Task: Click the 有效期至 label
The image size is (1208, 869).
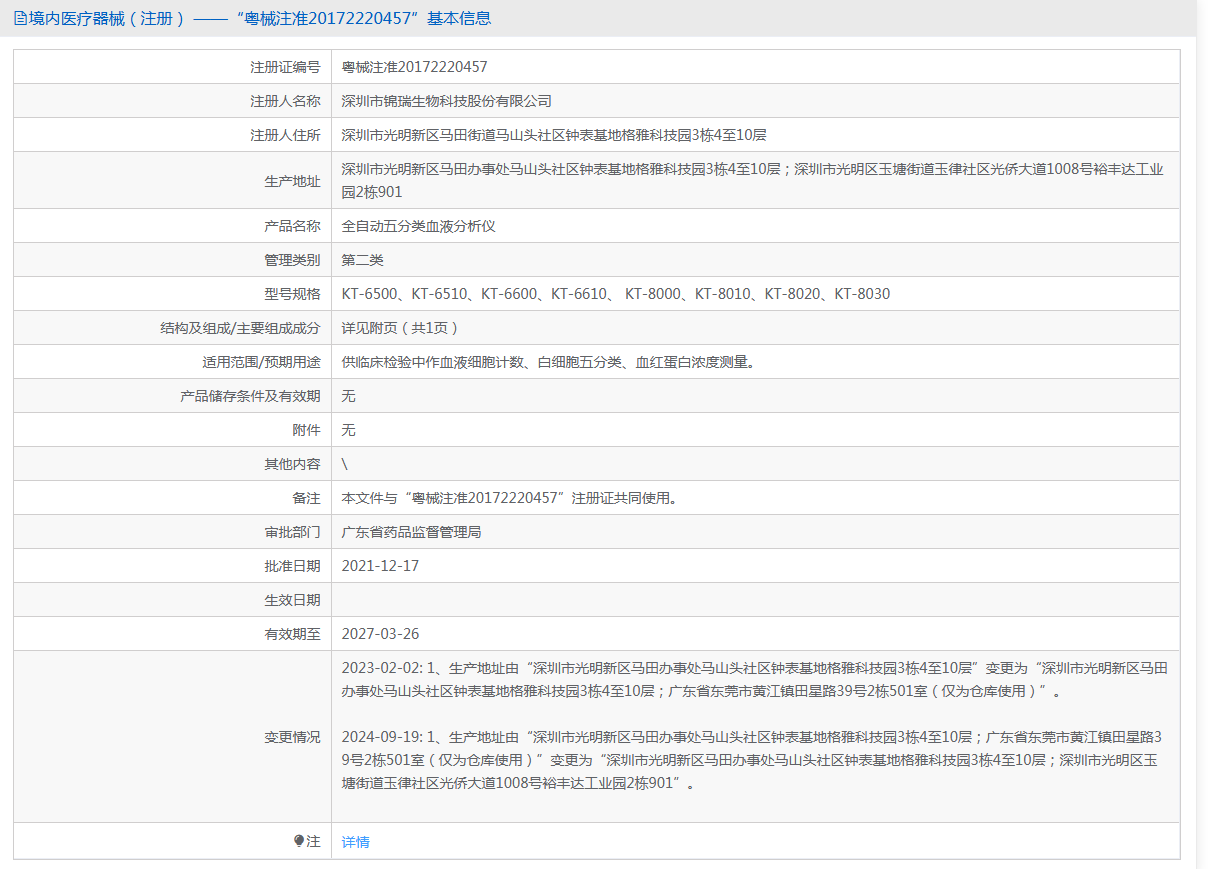Action: (292, 634)
